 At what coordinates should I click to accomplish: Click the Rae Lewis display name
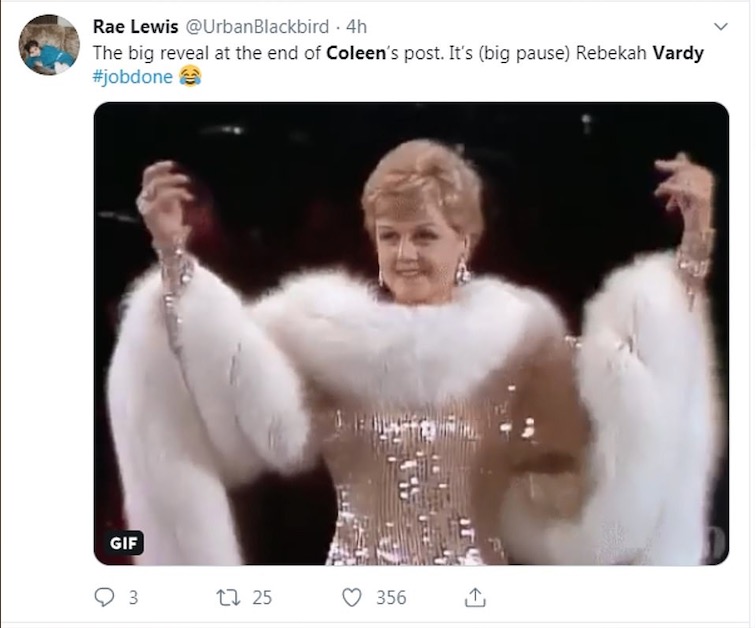click(135, 27)
